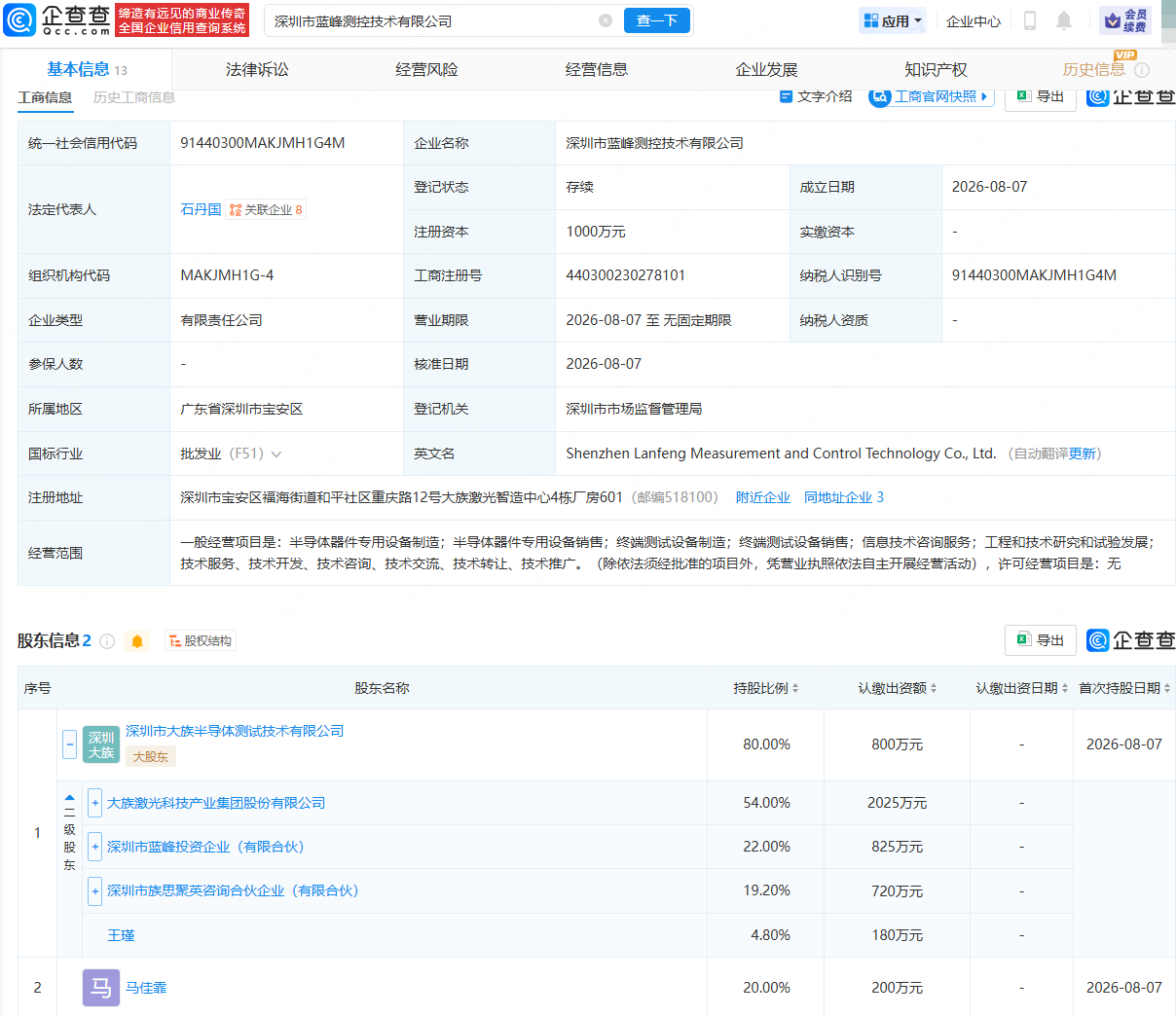
Task: Clear the search box with the X icon
Action: [606, 20]
